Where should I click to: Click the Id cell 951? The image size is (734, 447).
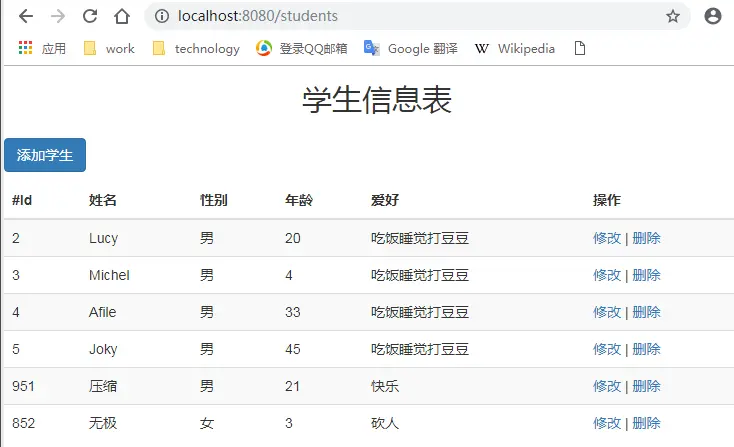[x=23, y=386]
